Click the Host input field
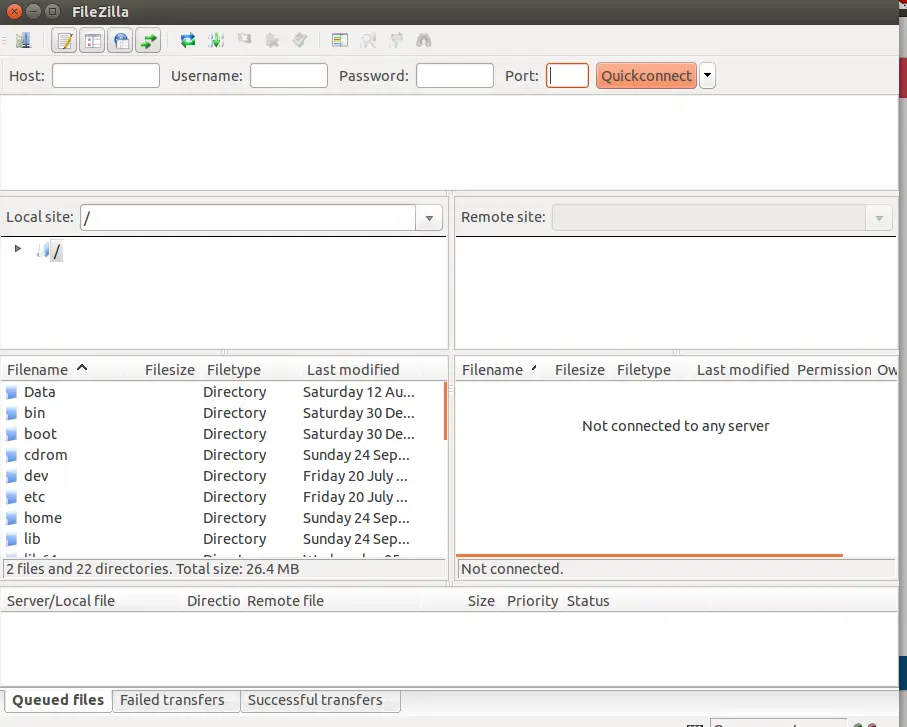 pyautogui.click(x=106, y=76)
